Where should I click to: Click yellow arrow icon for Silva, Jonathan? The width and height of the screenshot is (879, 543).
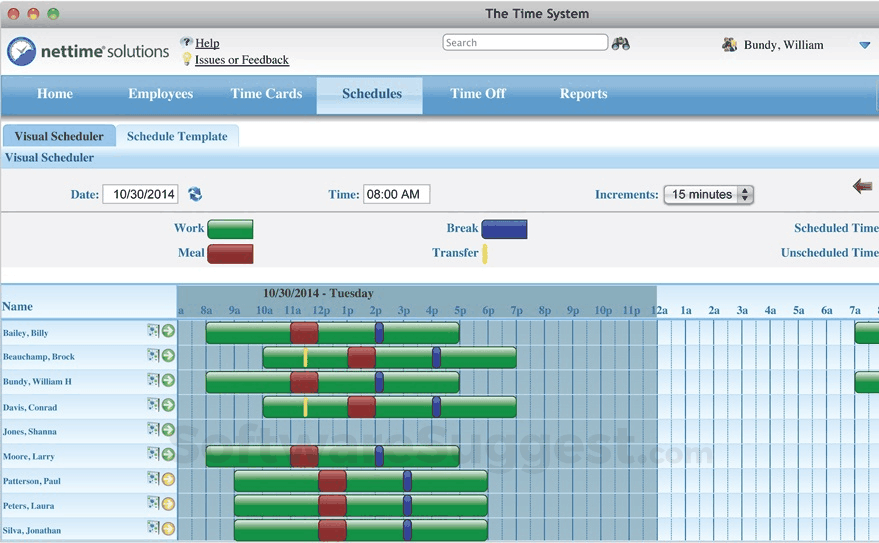coord(168,528)
